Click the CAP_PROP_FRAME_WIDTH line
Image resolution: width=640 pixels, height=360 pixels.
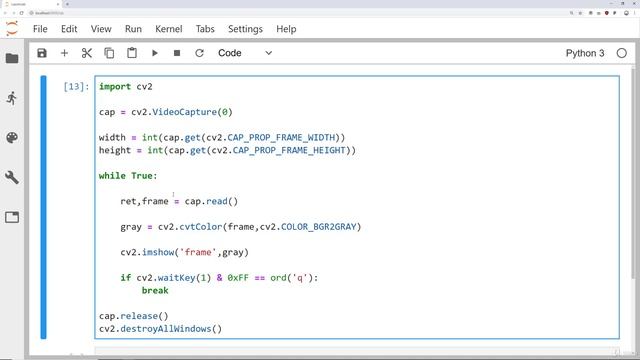pos(222,138)
